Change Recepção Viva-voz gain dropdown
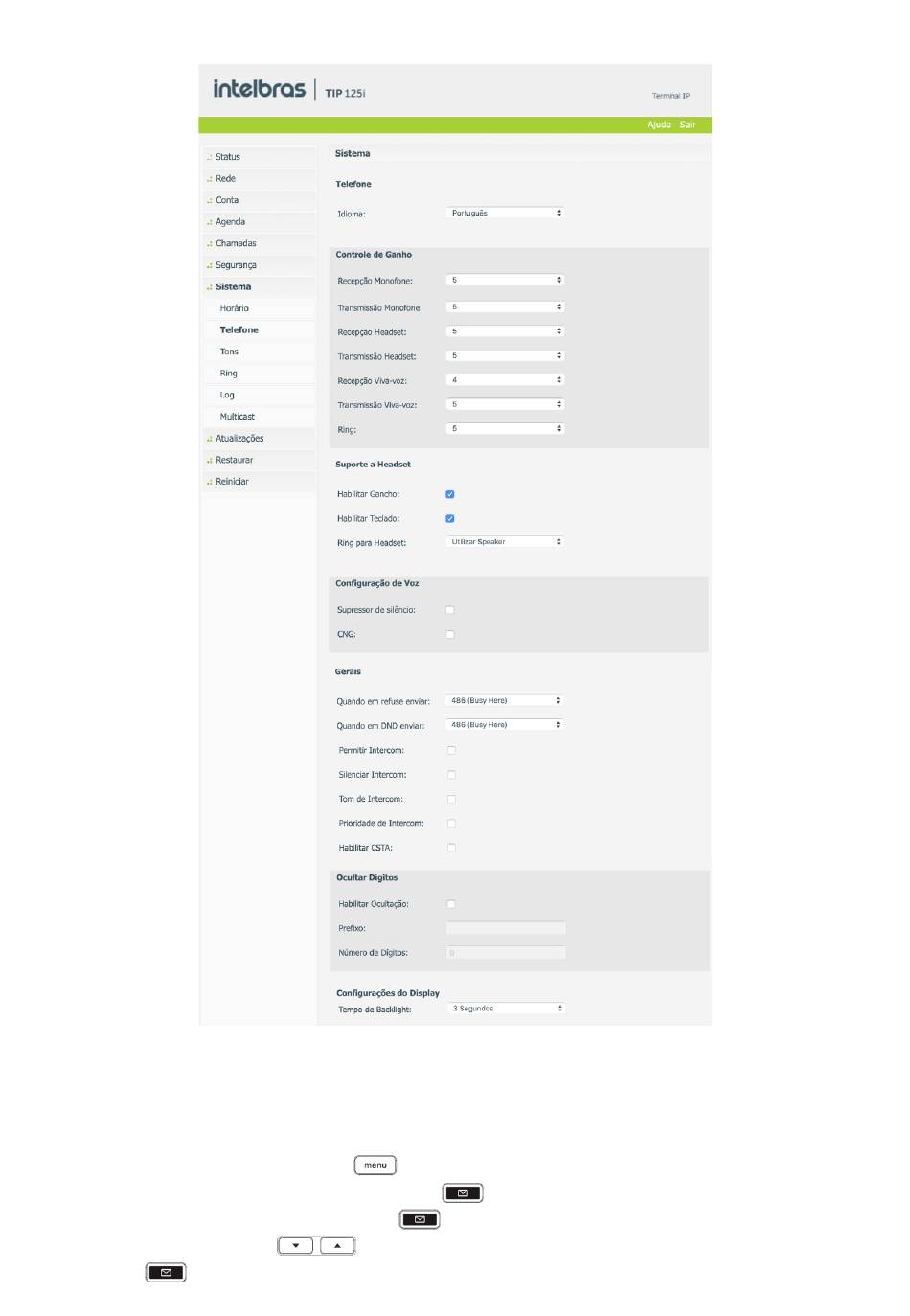910x1316 pixels. [x=506, y=380]
